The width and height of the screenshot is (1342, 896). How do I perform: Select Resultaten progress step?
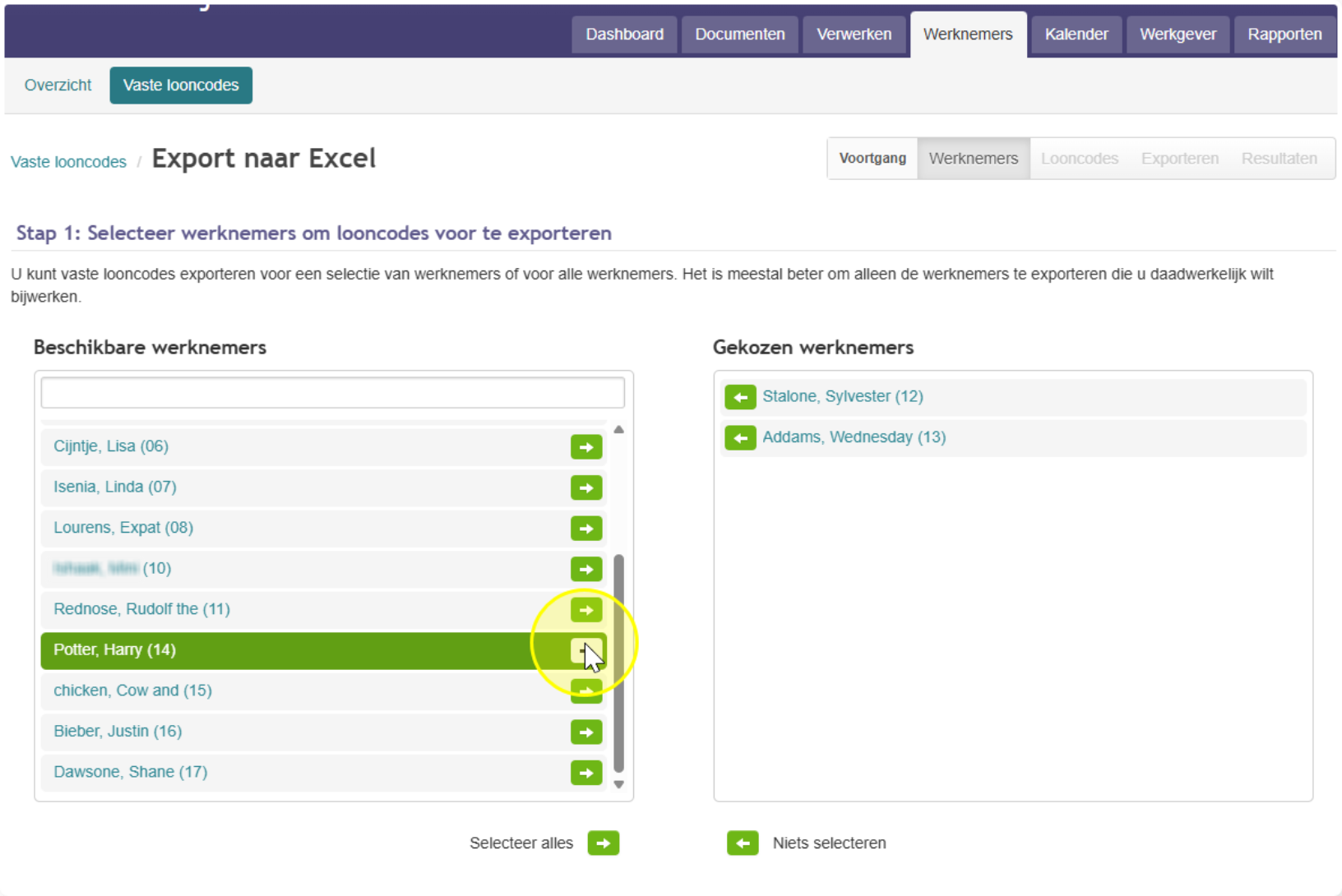click(1280, 159)
